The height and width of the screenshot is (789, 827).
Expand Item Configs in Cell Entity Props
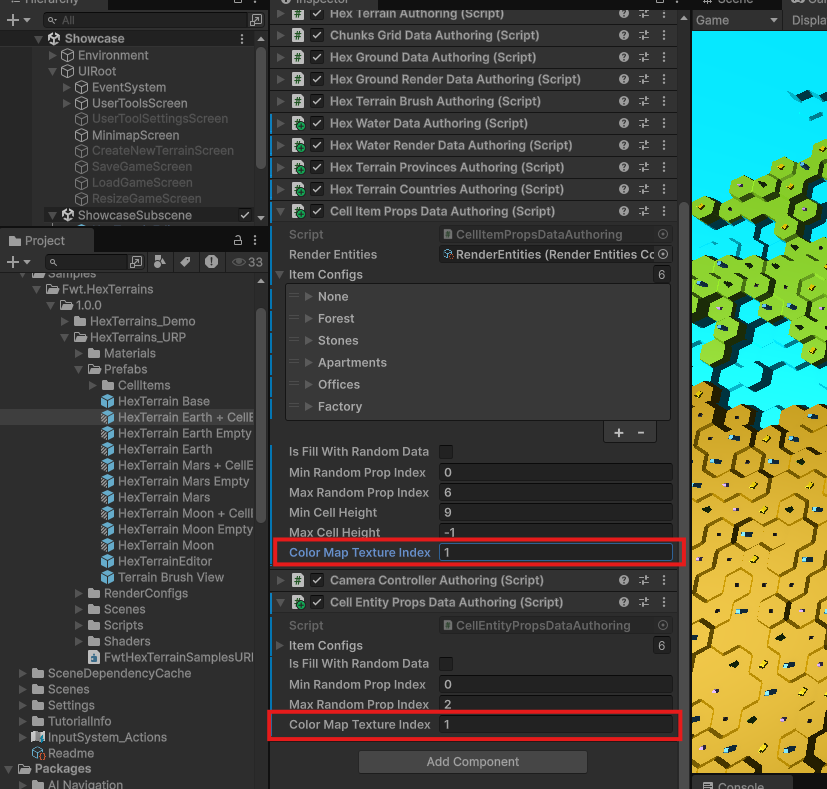[x=280, y=646]
